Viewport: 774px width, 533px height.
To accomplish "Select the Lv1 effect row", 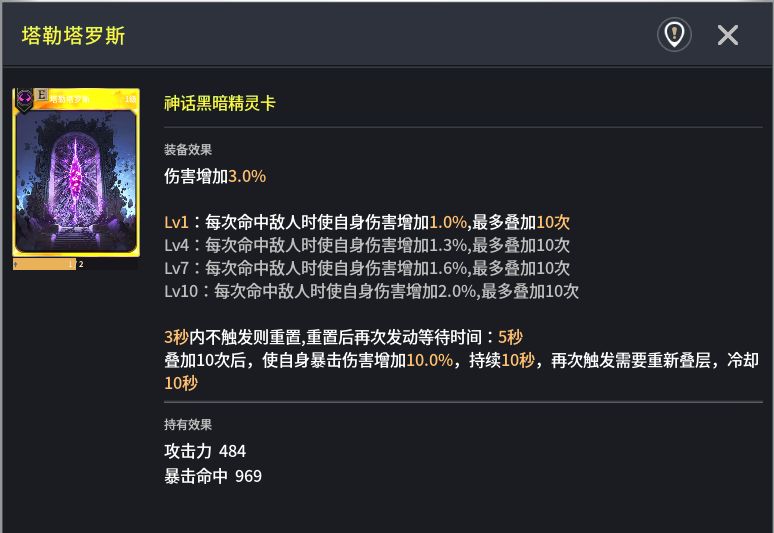I will point(367,222).
